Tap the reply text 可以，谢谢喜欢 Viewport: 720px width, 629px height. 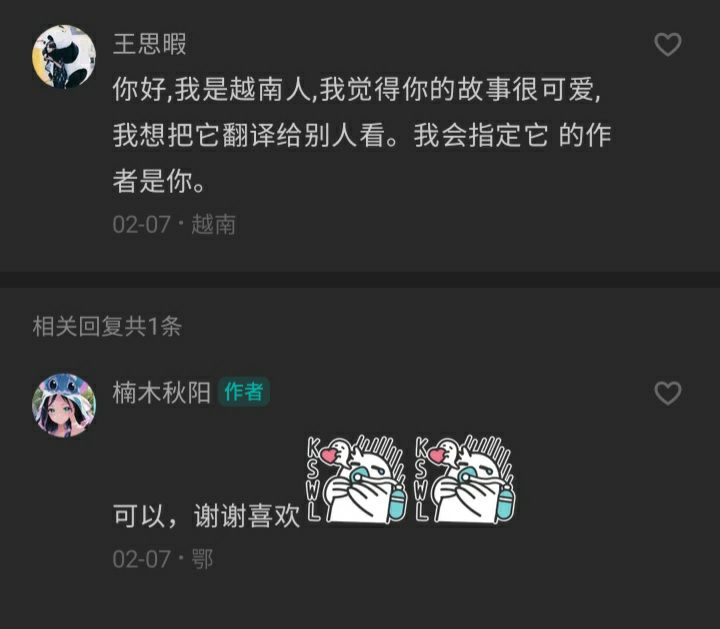point(206,516)
